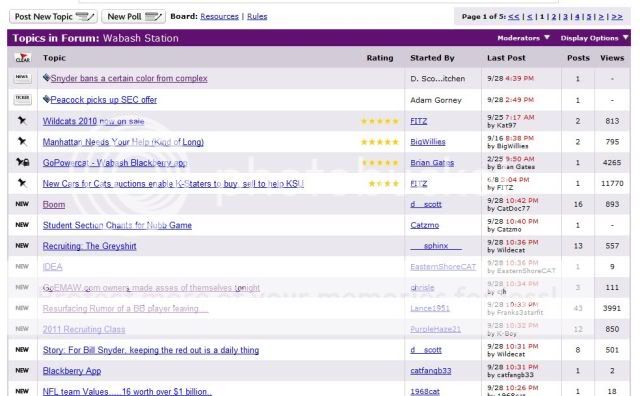This screenshot has width=640, height=396.
Task: Click the NEW badge beside Boom topic
Action: point(22,204)
